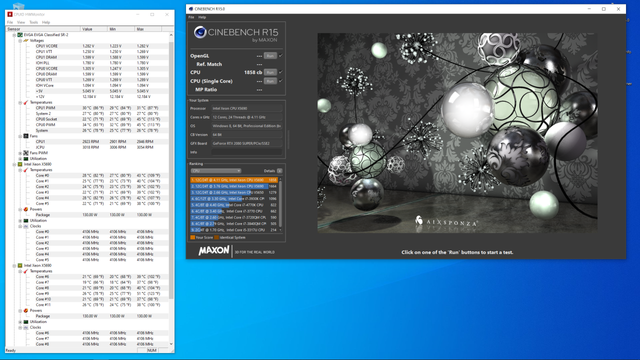Open the Ranking type dropdown in Cinebench
The height and width of the screenshot is (360, 640).
click(216, 171)
